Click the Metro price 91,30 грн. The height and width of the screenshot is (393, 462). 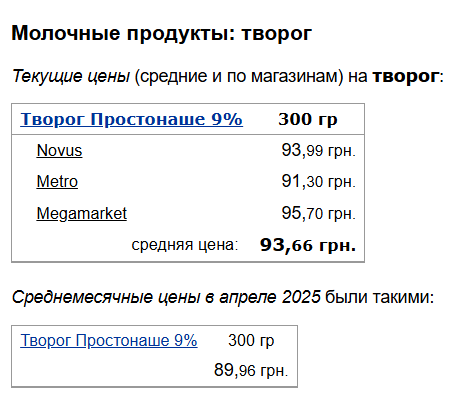(x=318, y=182)
